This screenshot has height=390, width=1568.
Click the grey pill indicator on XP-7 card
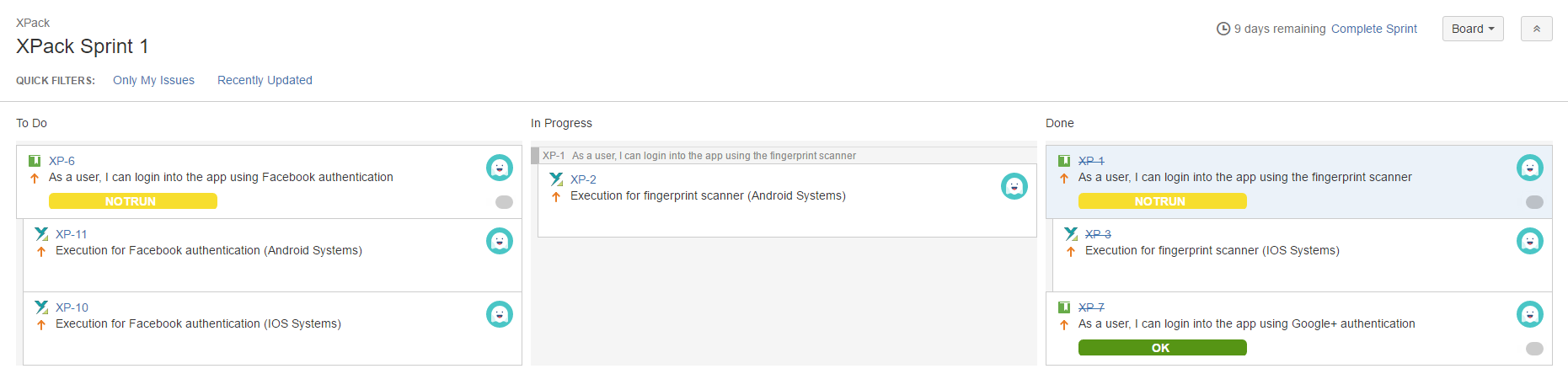[1534, 349]
